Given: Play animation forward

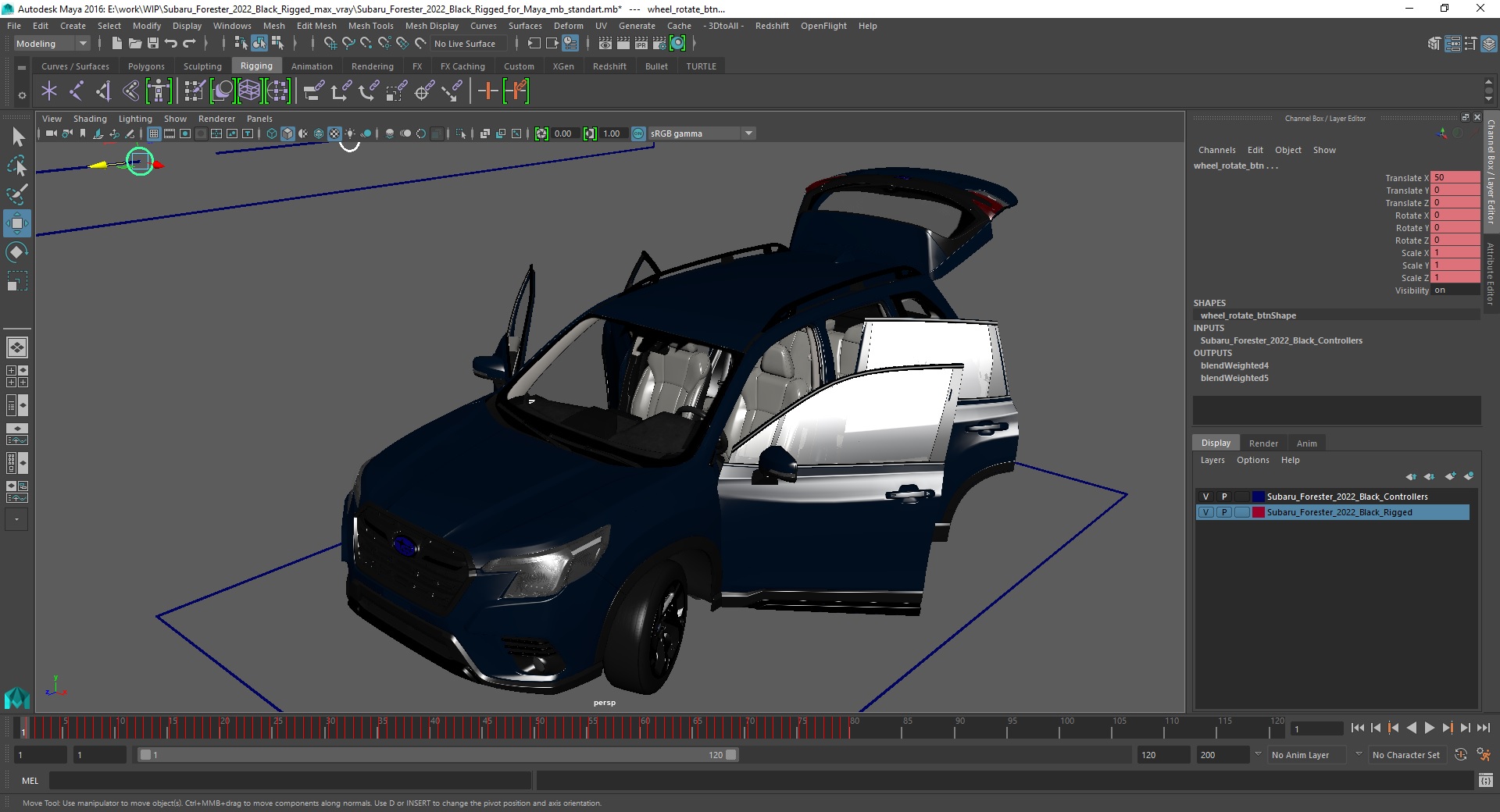Looking at the screenshot, I should coord(1429,728).
